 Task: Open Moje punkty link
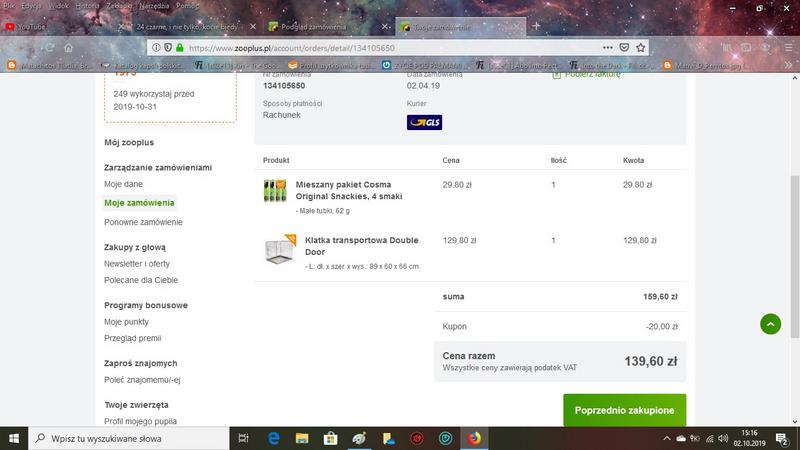[127, 322]
